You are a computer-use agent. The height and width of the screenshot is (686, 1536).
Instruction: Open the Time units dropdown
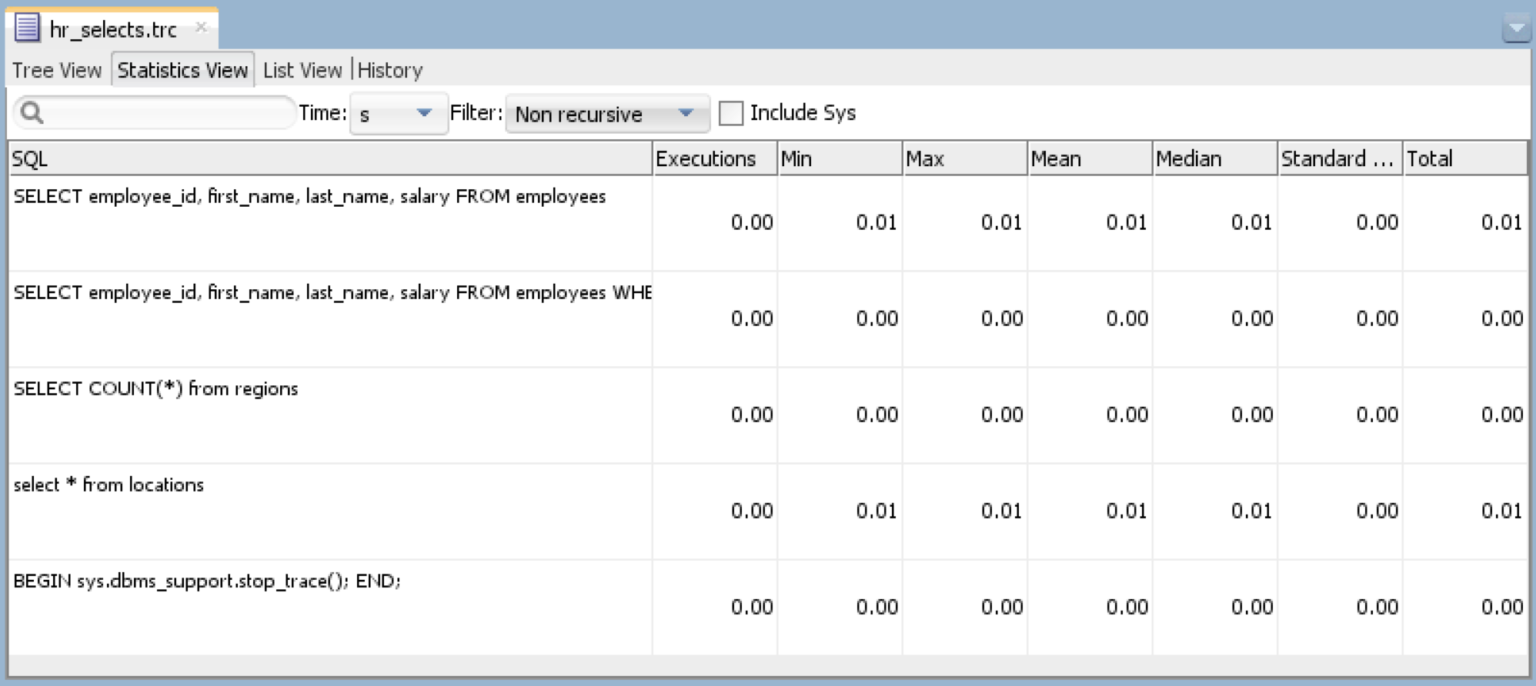[424, 113]
